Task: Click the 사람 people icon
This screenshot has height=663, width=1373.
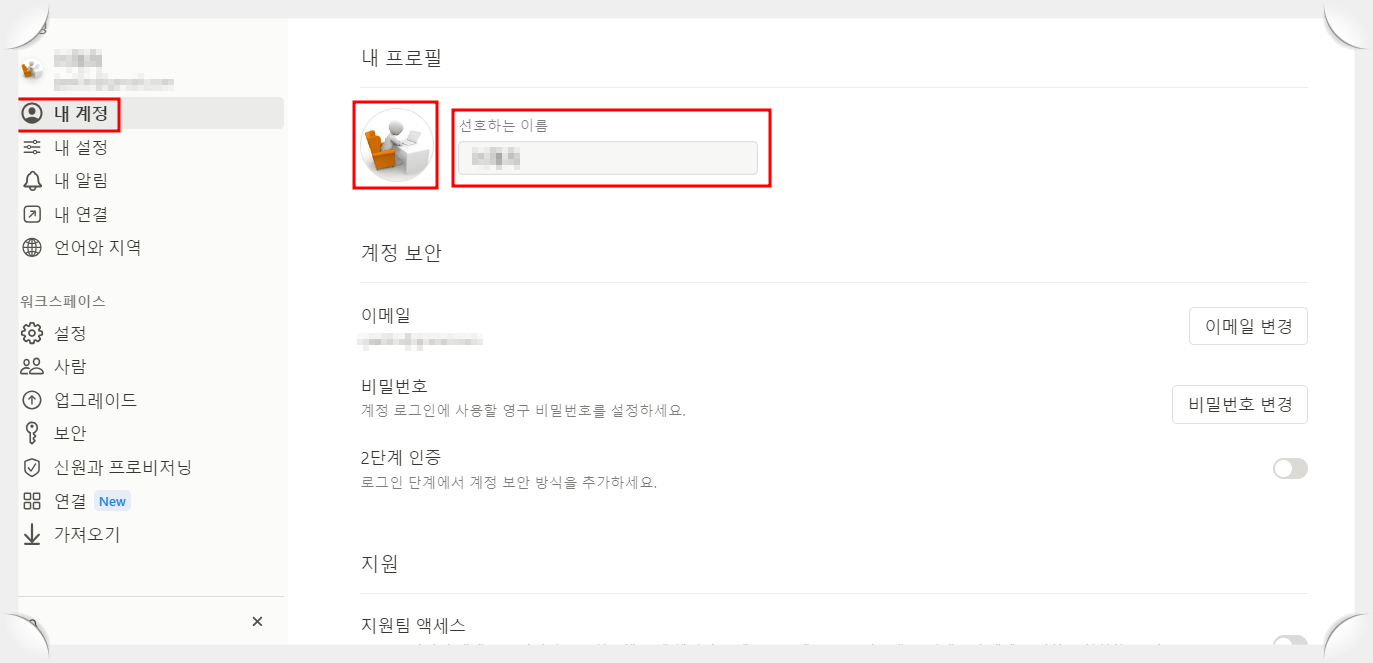Action: point(34,366)
